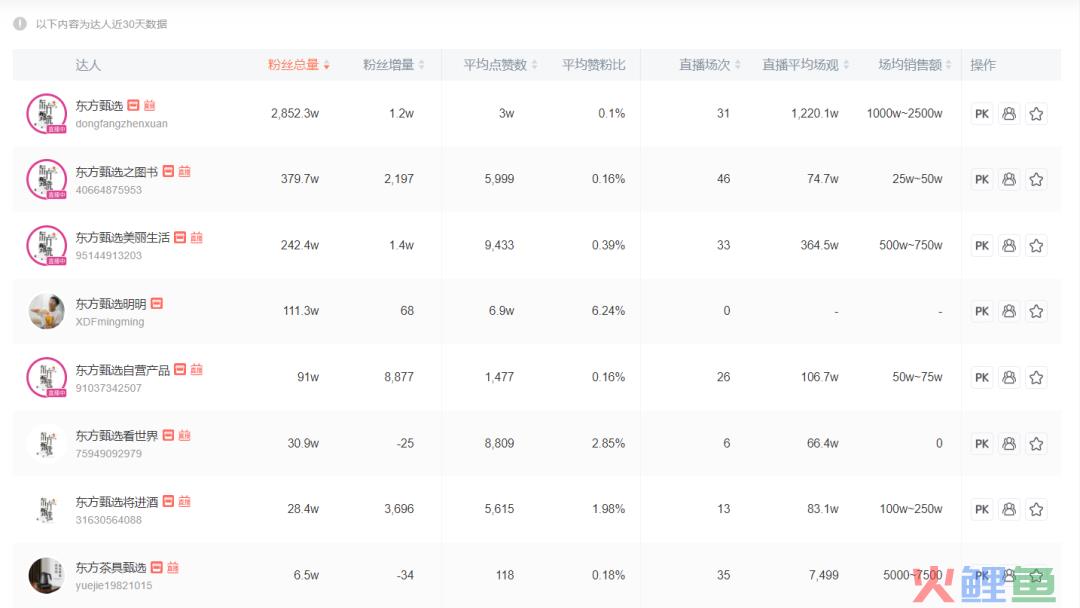The width and height of the screenshot is (1080, 608).
Task: Open 东方茶具甄选 influencer name link
Action: 111,567
